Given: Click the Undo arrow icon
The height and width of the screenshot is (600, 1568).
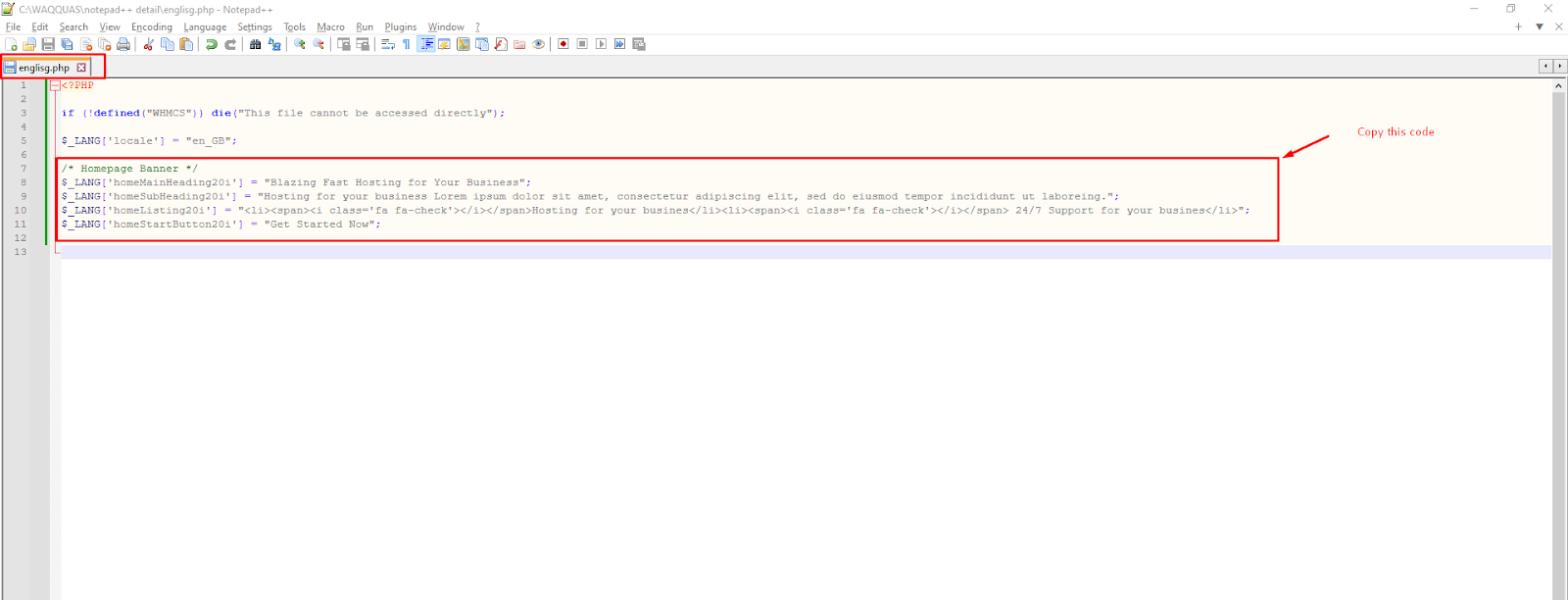Looking at the screenshot, I should (211, 44).
